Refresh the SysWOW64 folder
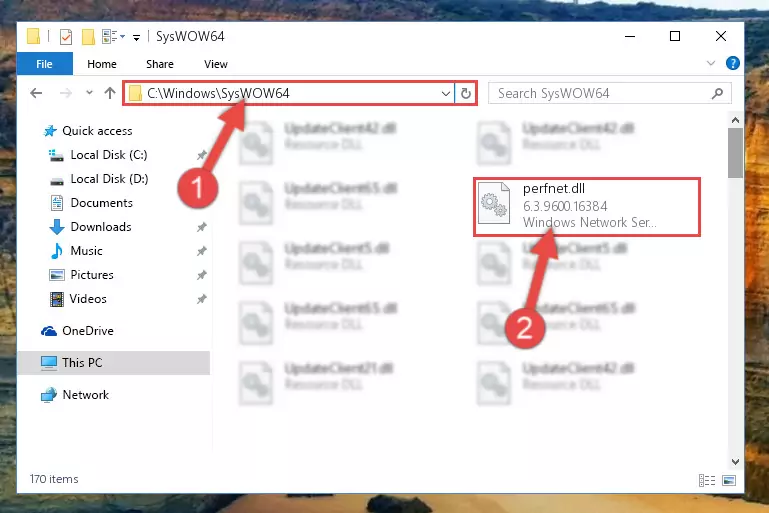The image size is (769, 513). [x=465, y=93]
